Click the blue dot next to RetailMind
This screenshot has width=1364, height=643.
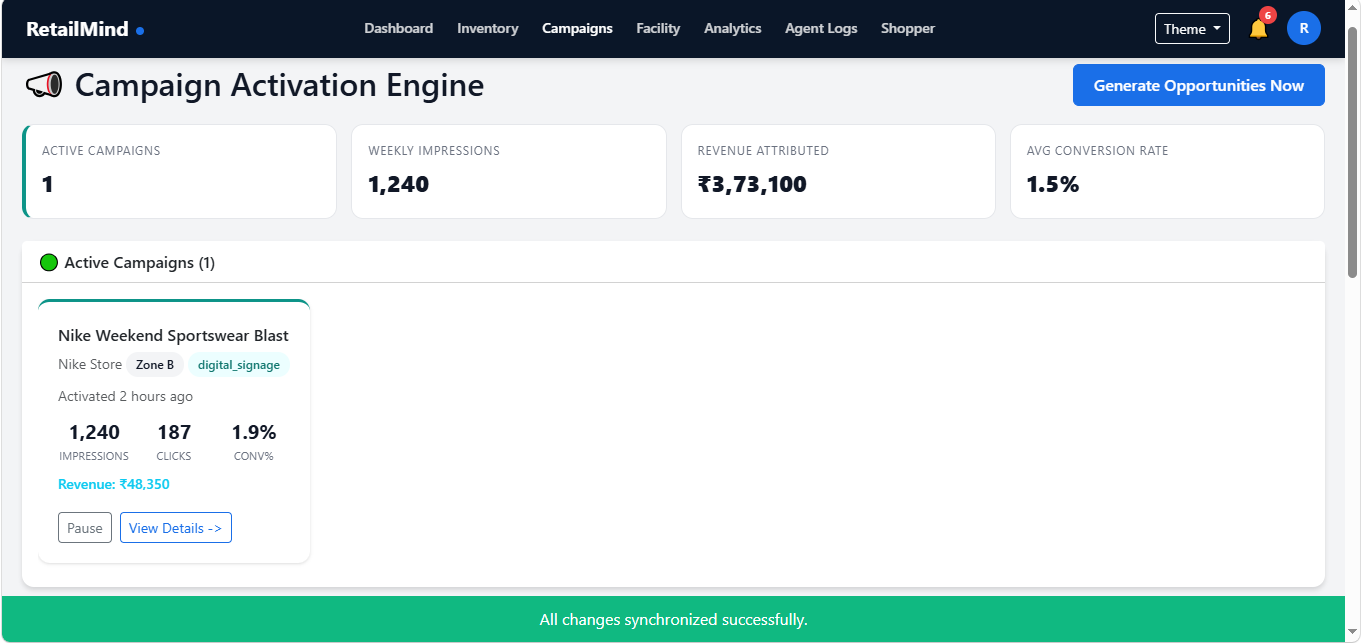(140, 31)
